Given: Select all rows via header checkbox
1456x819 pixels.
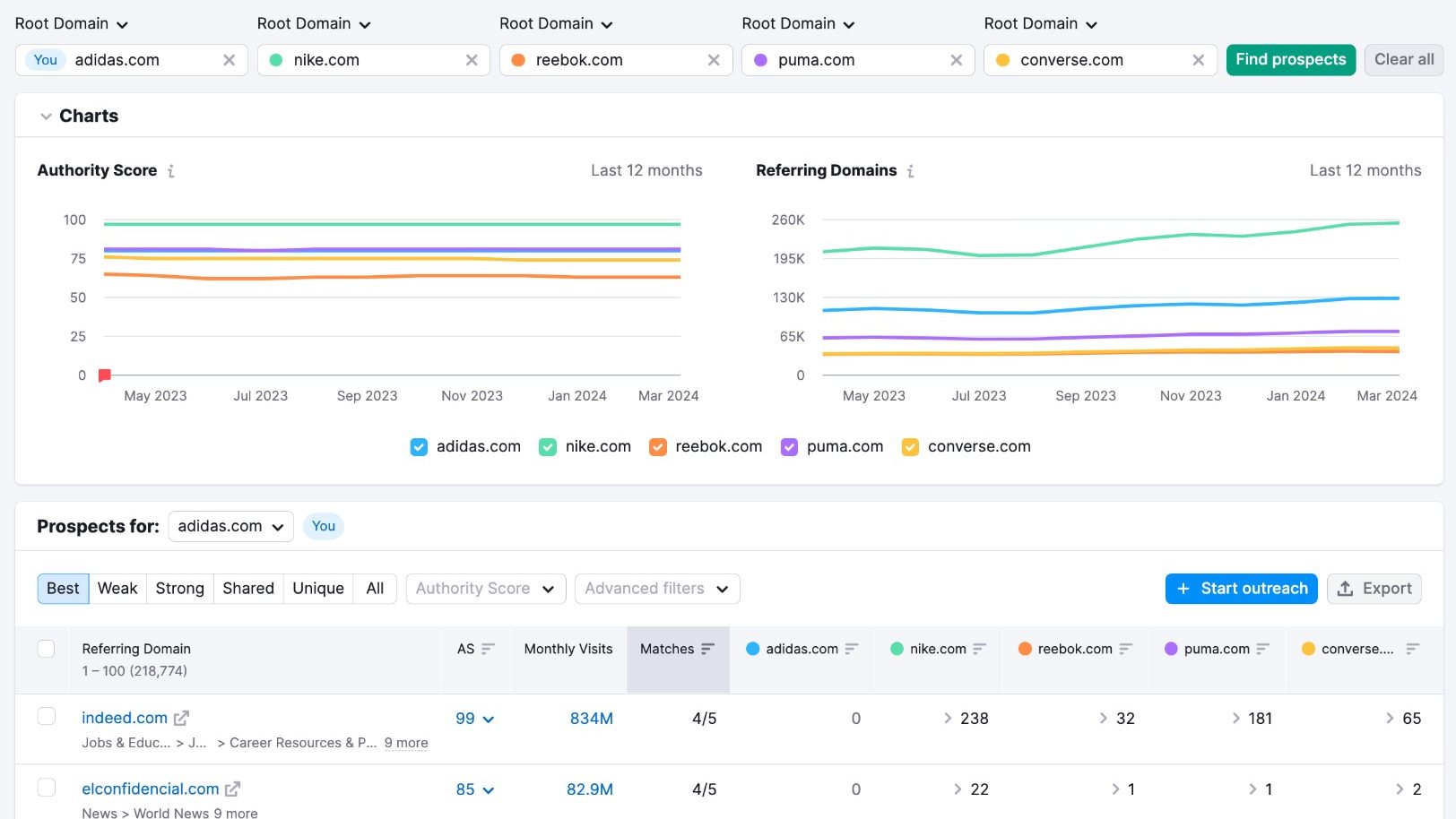Looking at the screenshot, I should 47,649.
